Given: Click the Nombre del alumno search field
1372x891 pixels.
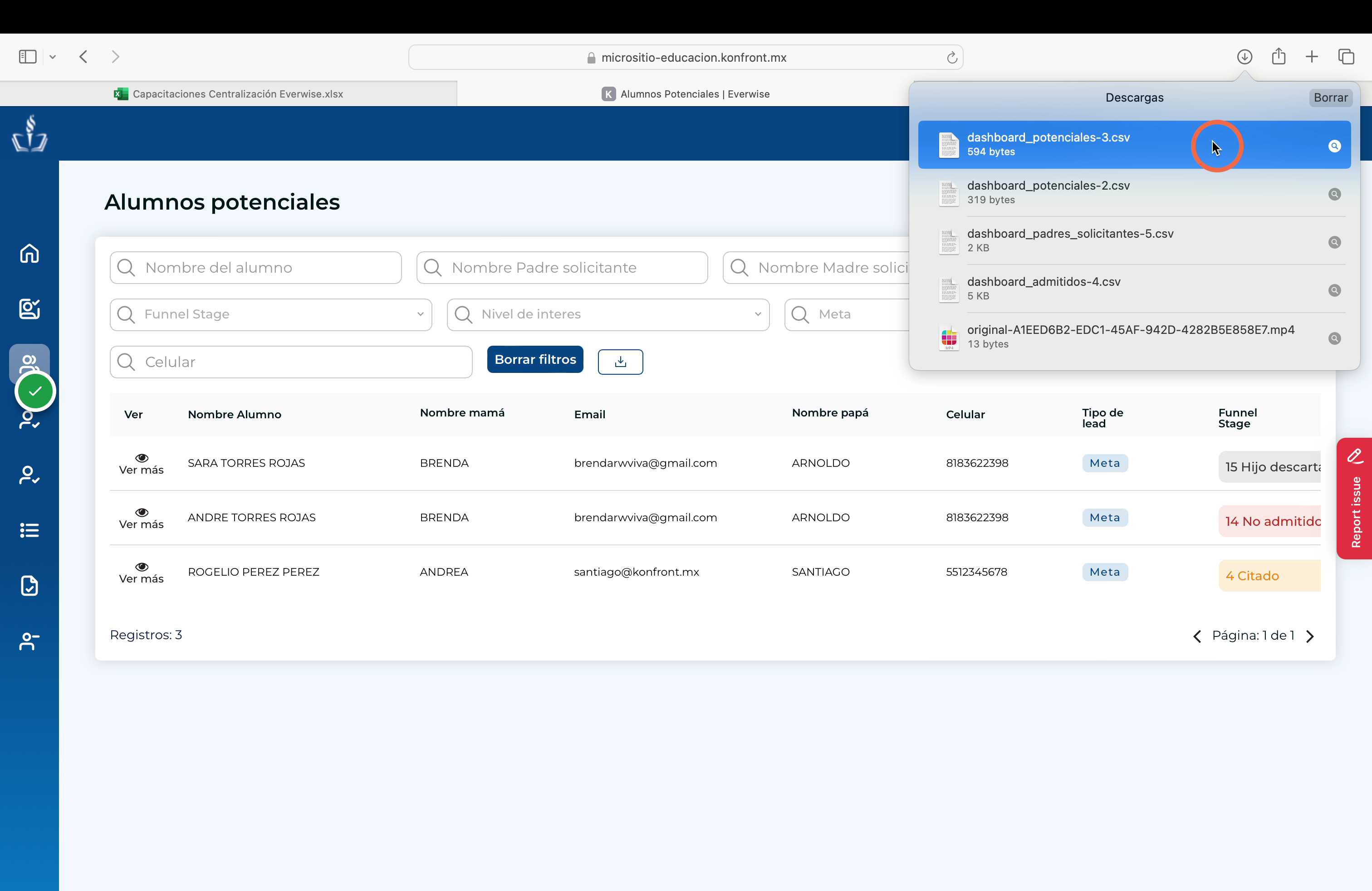Looking at the screenshot, I should pos(255,267).
